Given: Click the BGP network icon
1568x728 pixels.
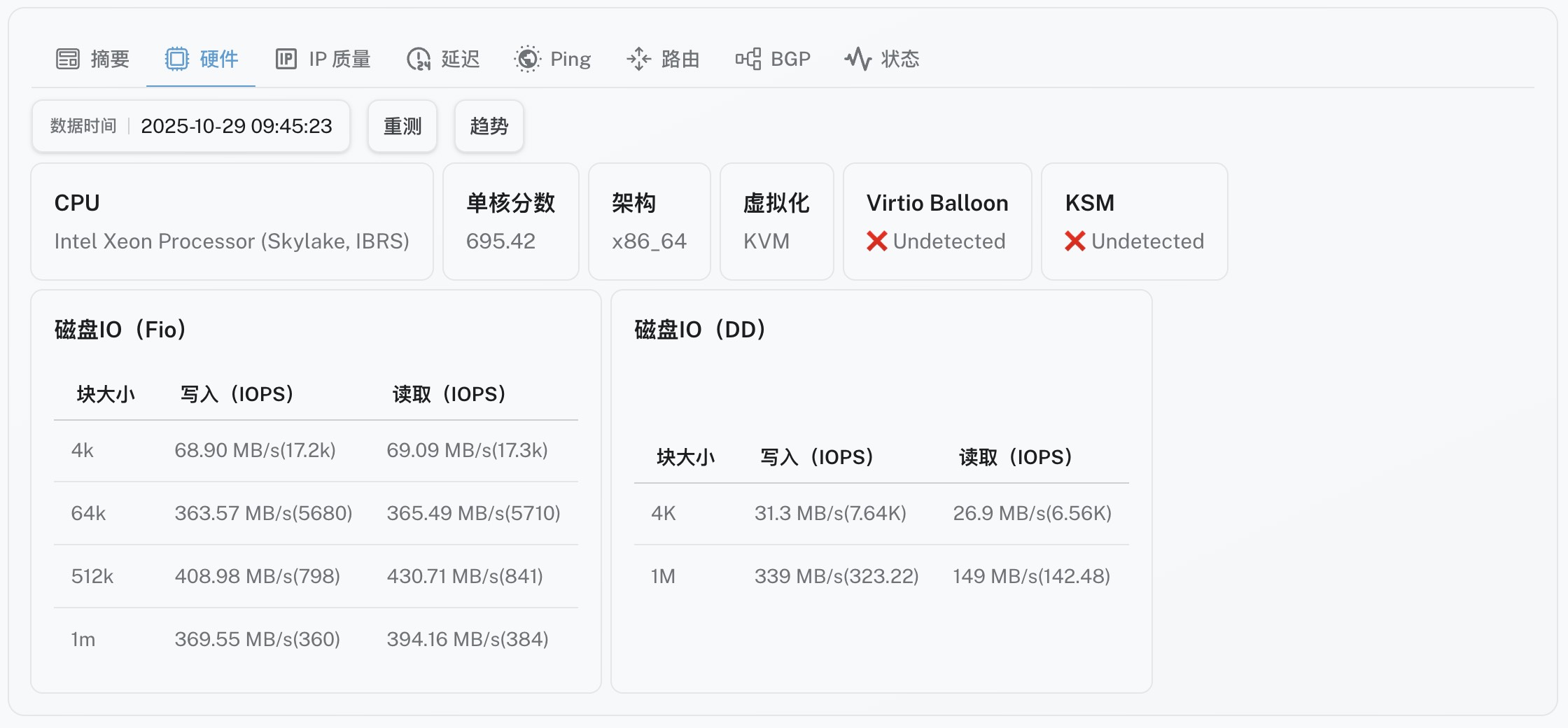Looking at the screenshot, I should [x=748, y=59].
